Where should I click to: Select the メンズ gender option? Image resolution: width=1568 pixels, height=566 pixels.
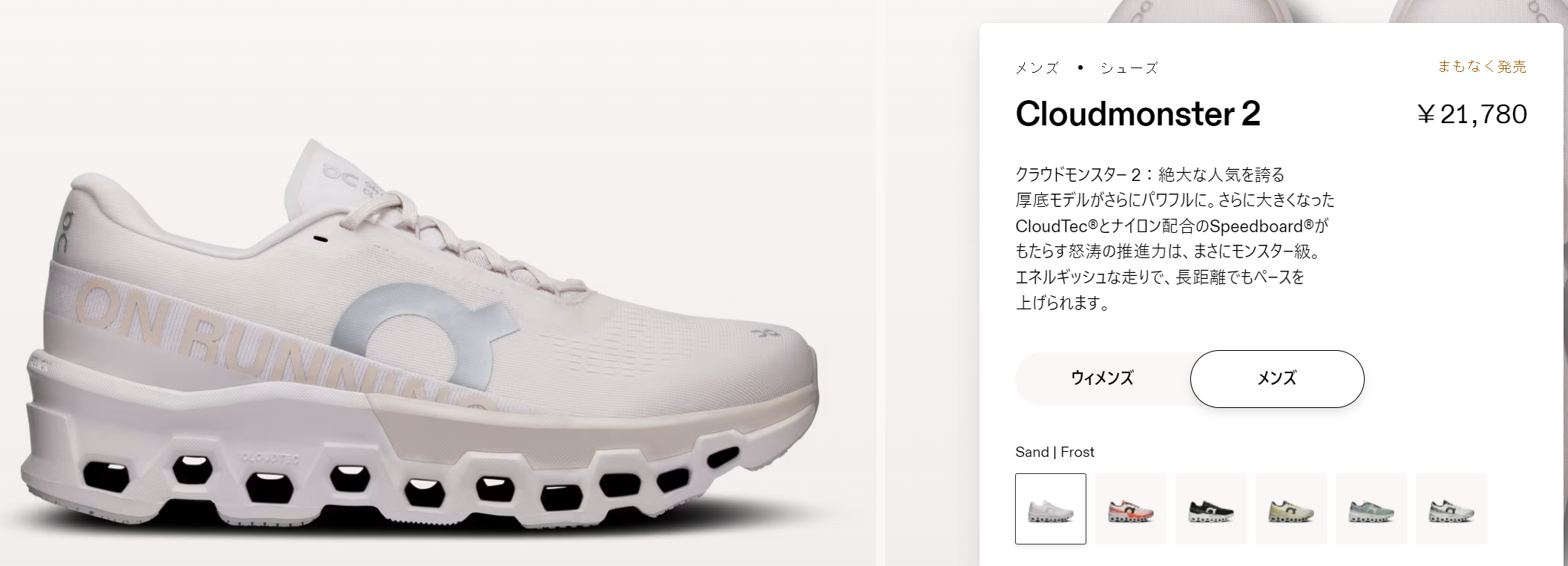[x=1277, y=378]
